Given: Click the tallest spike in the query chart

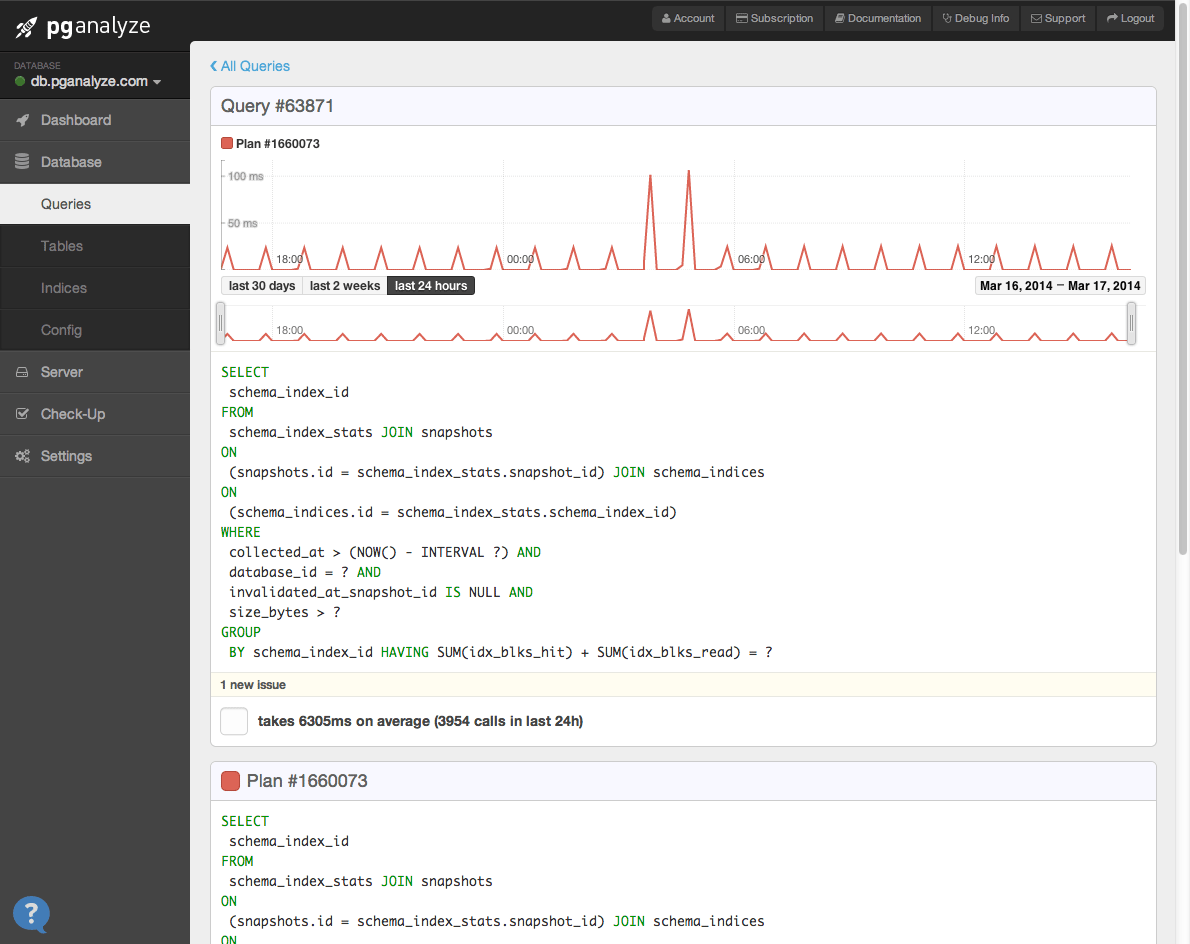Looking at the screenshot, I should [688, 219].
